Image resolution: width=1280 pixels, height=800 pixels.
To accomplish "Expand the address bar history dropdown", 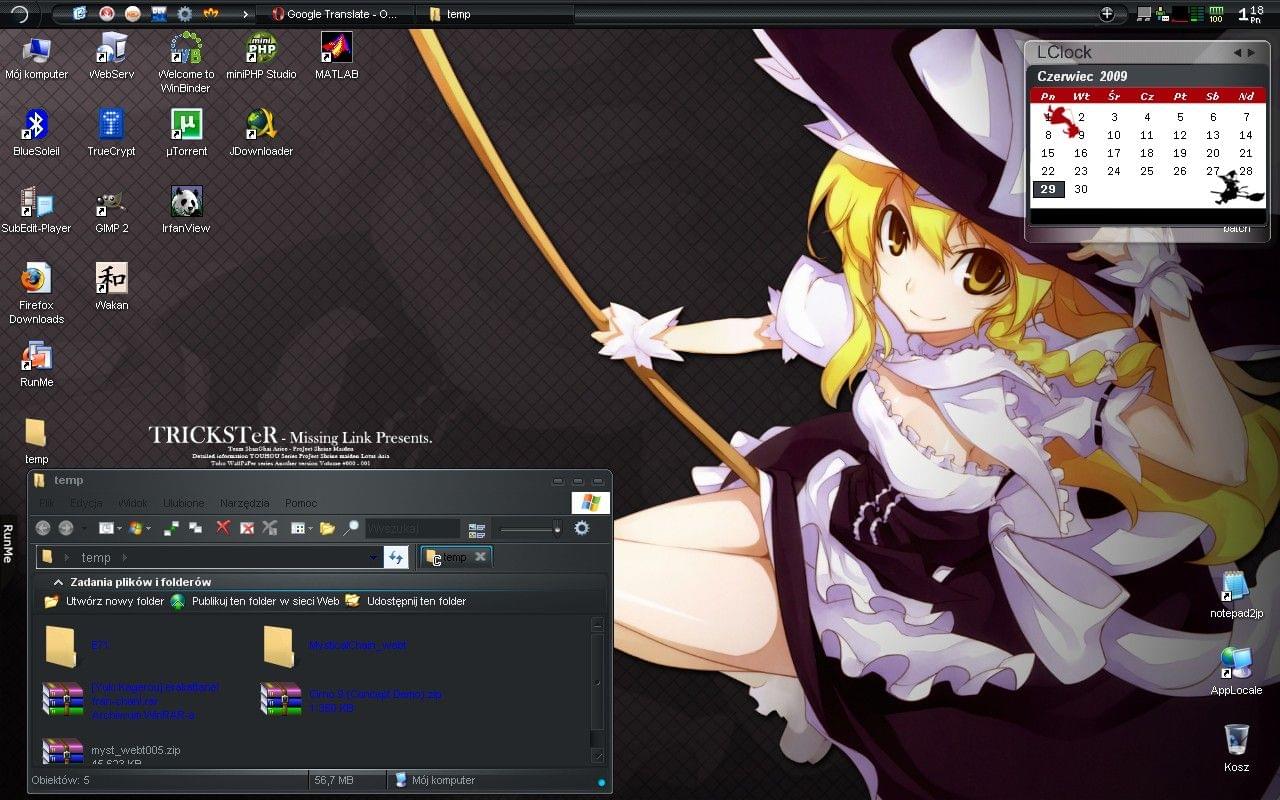I will coord(373,557).
